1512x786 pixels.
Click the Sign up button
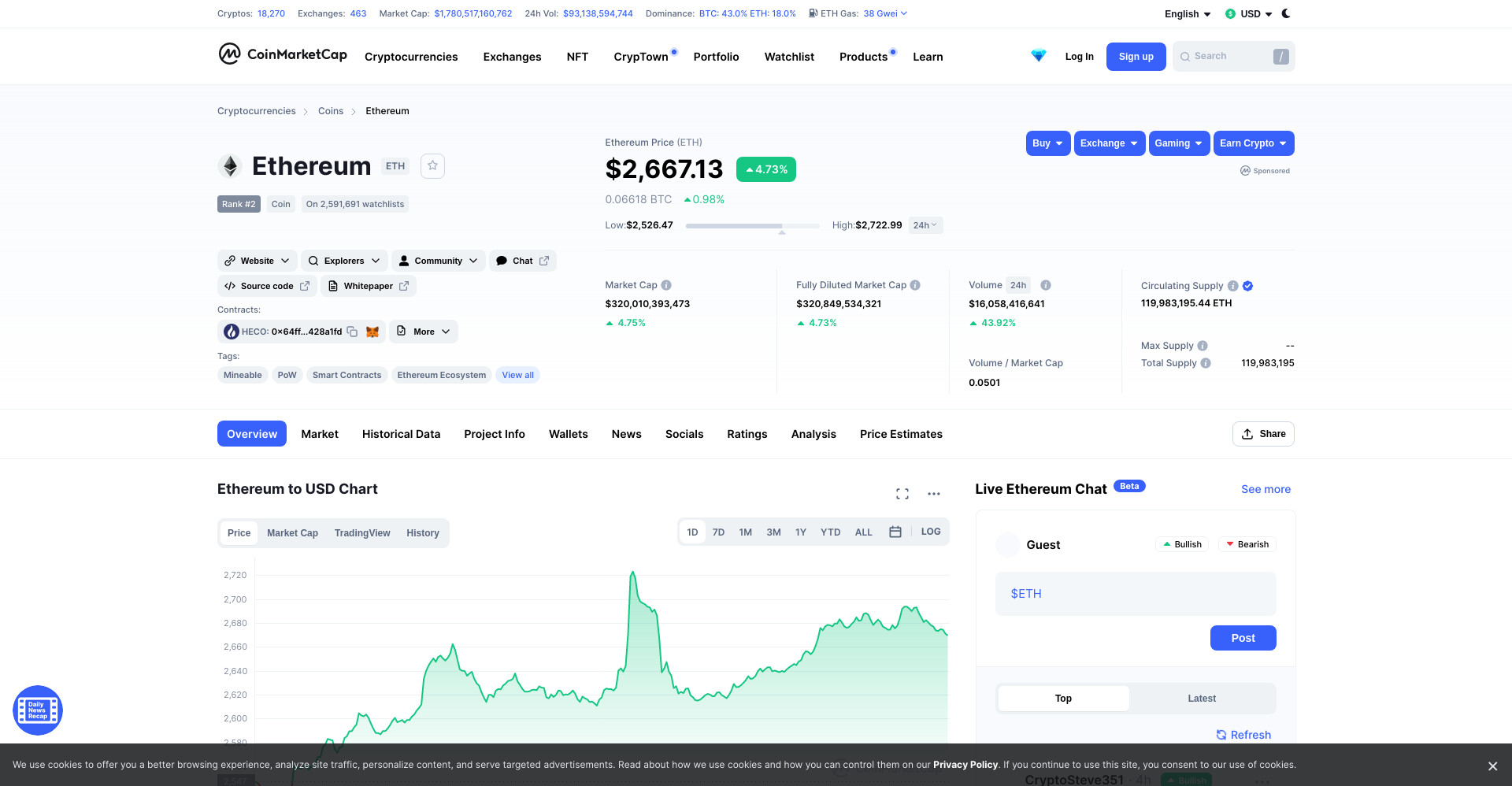point(1136,57)
